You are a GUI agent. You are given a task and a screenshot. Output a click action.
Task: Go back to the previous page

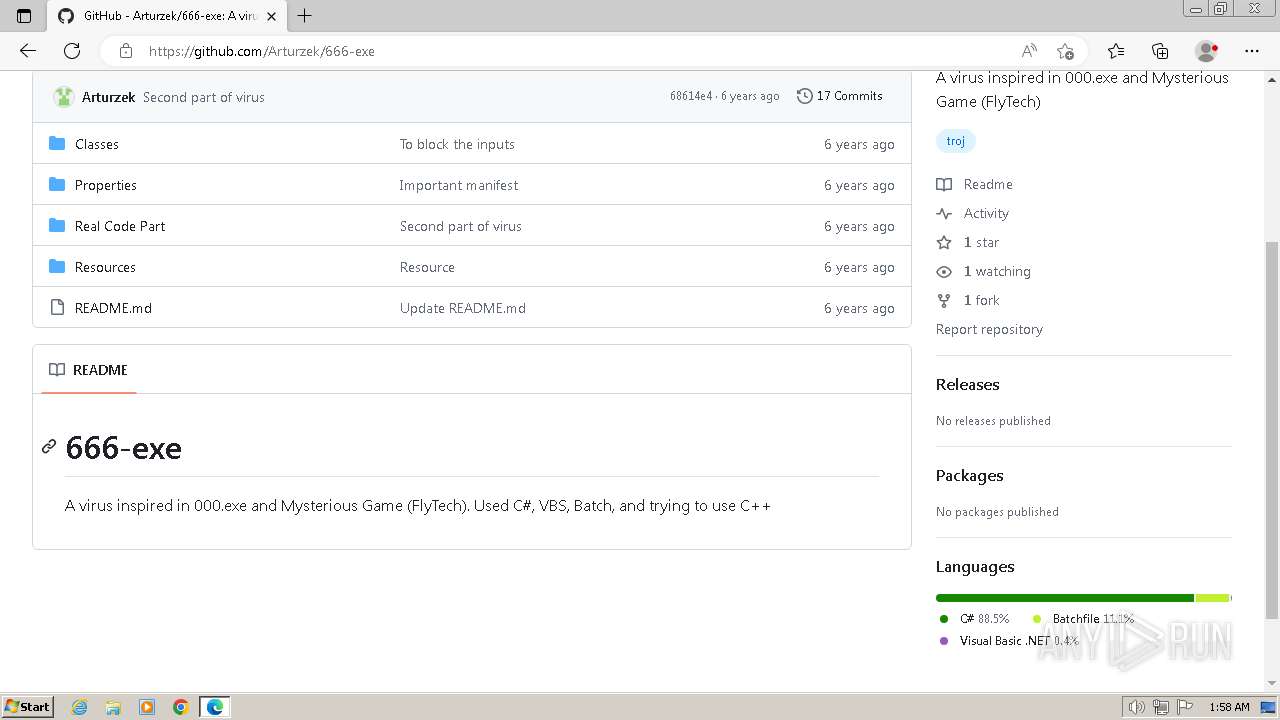pyautogui.click(x=28, y=51)
